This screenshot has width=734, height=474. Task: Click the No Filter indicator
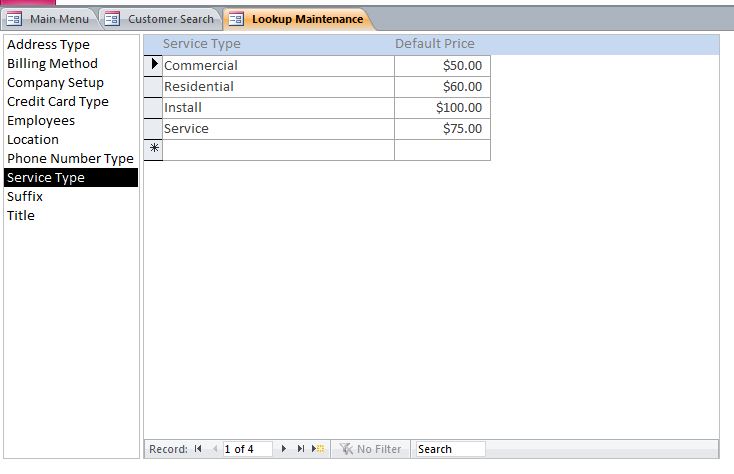[371, 449]
